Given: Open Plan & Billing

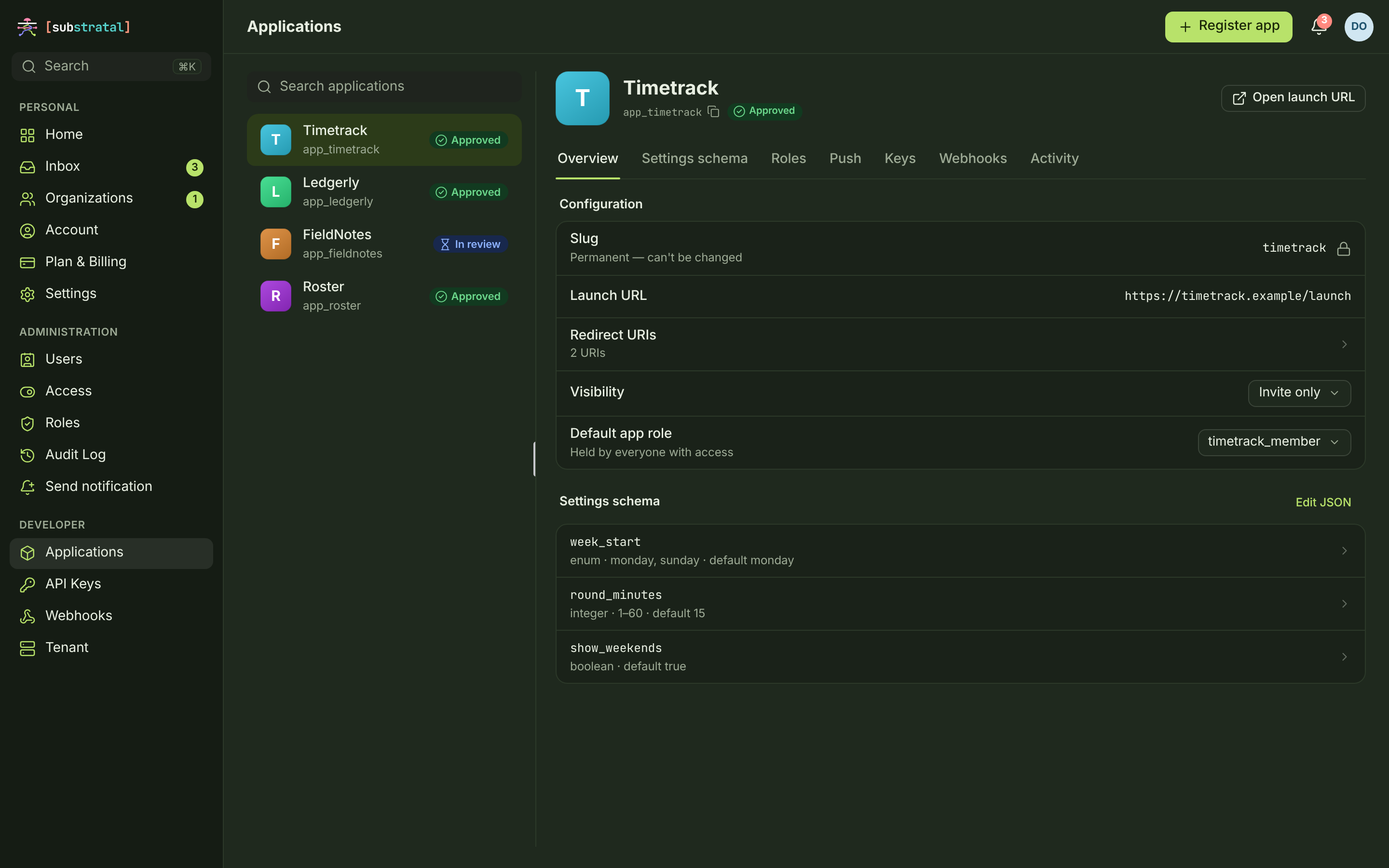Looking at the screenshot, I should [111, 262].
